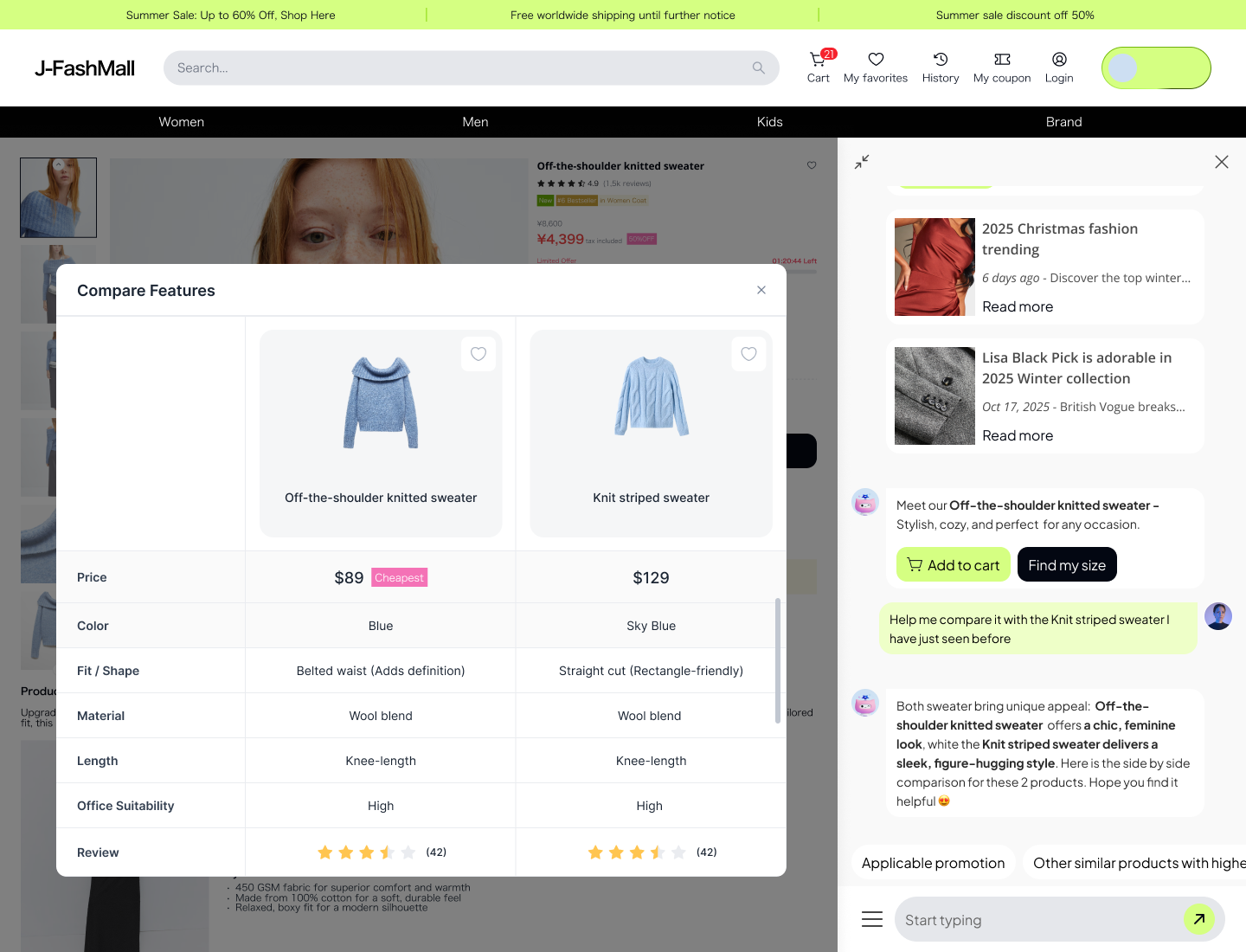Open the Brand category menu

click(1063, 122)
